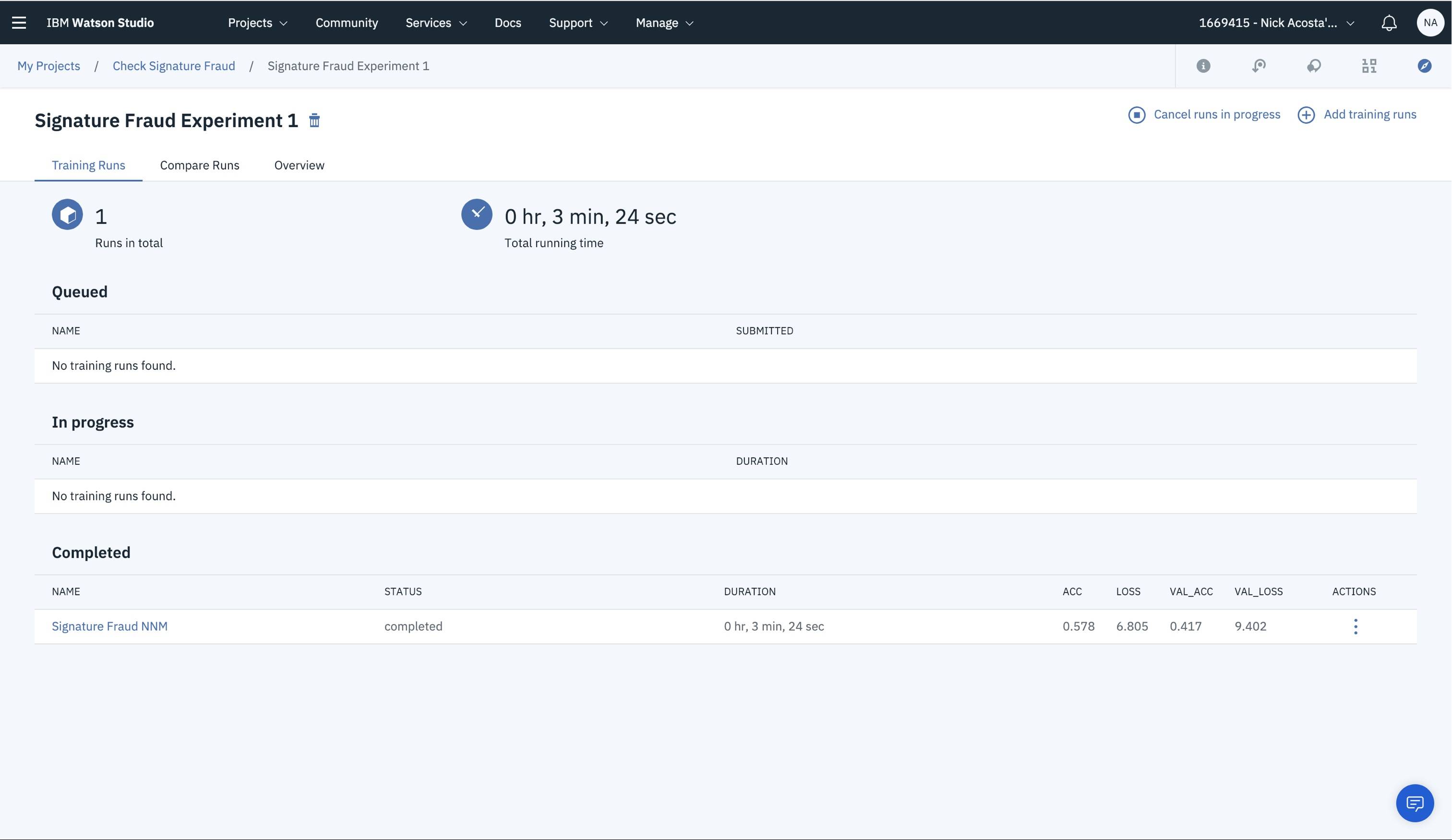The height and width of the screenshot is (840, 1452).
Task: Click the Signature Fraud Experiment 1 breadcrumb text
Action: 348,66
